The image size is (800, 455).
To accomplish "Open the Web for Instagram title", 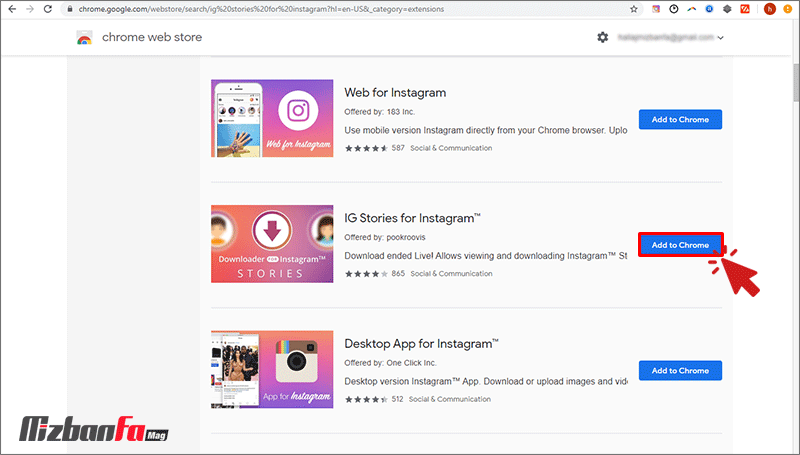I will pyautogui.click(x=395, y=92).
